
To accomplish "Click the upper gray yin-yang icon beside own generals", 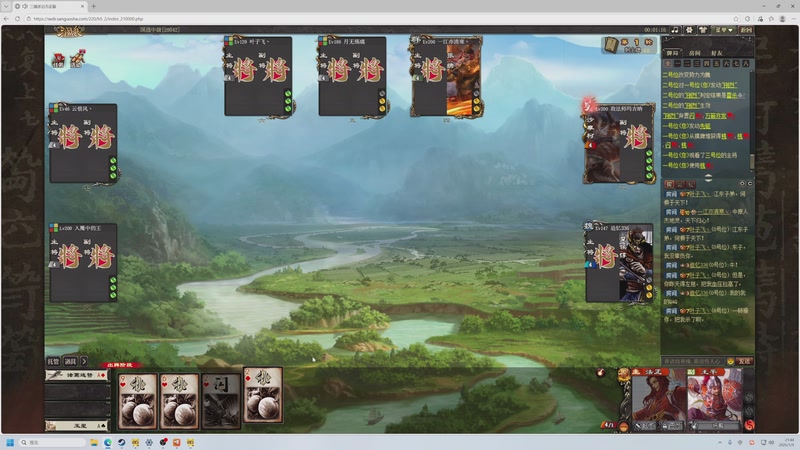I will [x=749, y=397].
